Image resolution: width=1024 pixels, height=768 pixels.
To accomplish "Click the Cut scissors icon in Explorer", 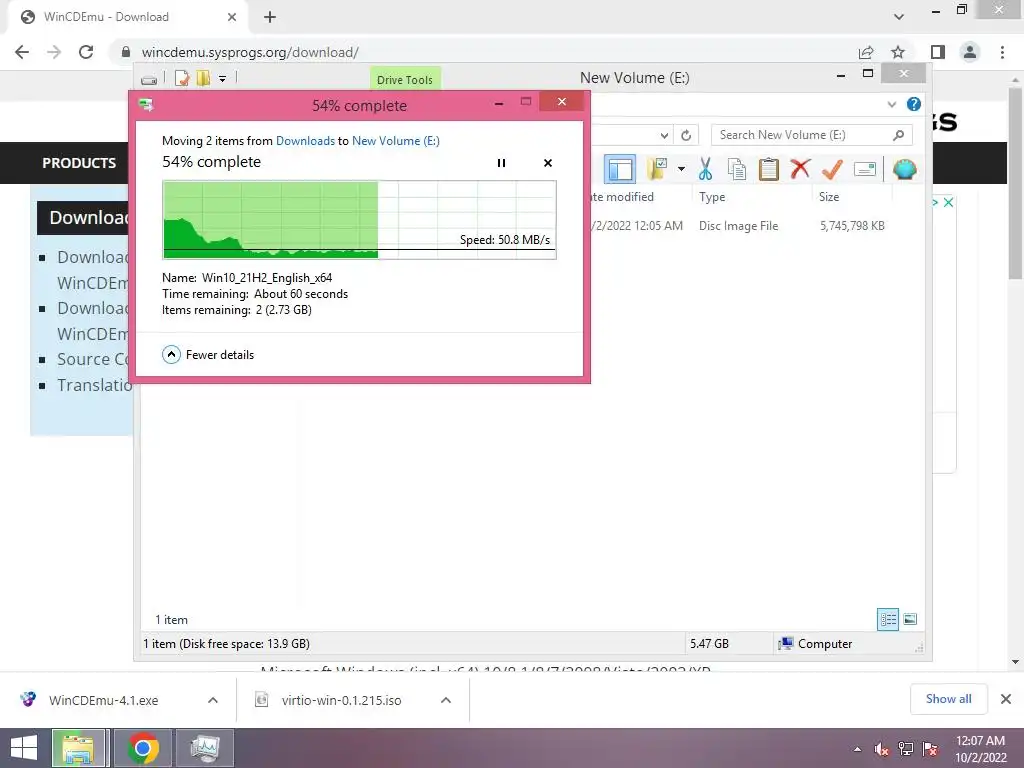I will (705, 169).
